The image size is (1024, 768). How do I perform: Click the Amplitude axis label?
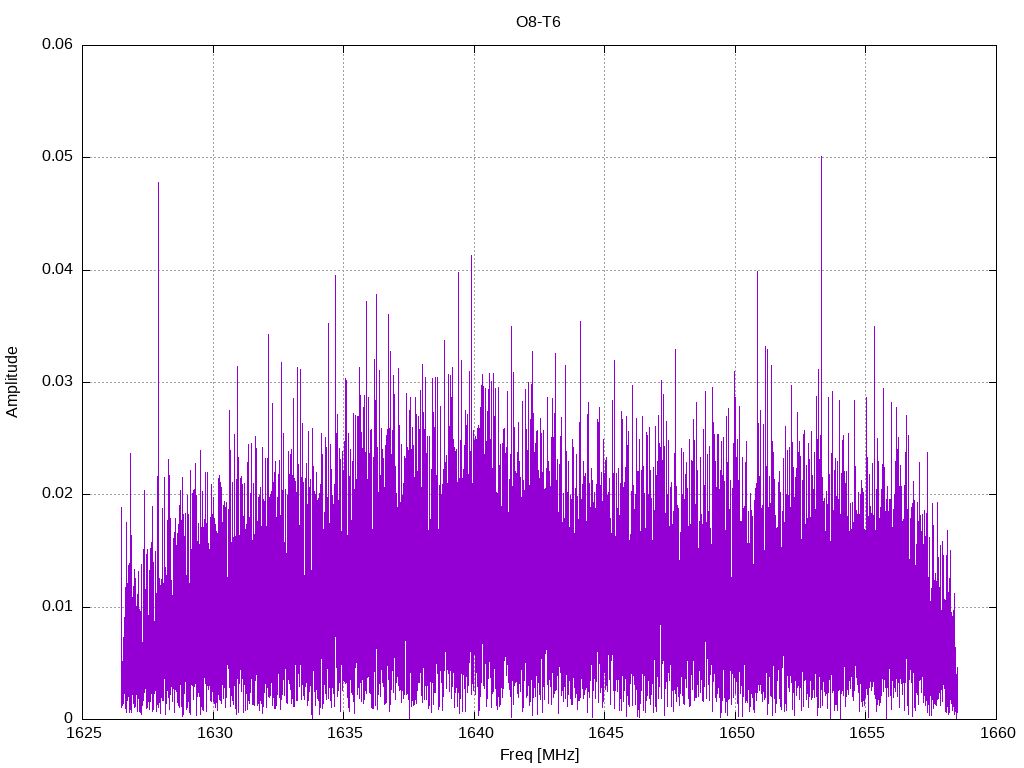tap(12, 382)
